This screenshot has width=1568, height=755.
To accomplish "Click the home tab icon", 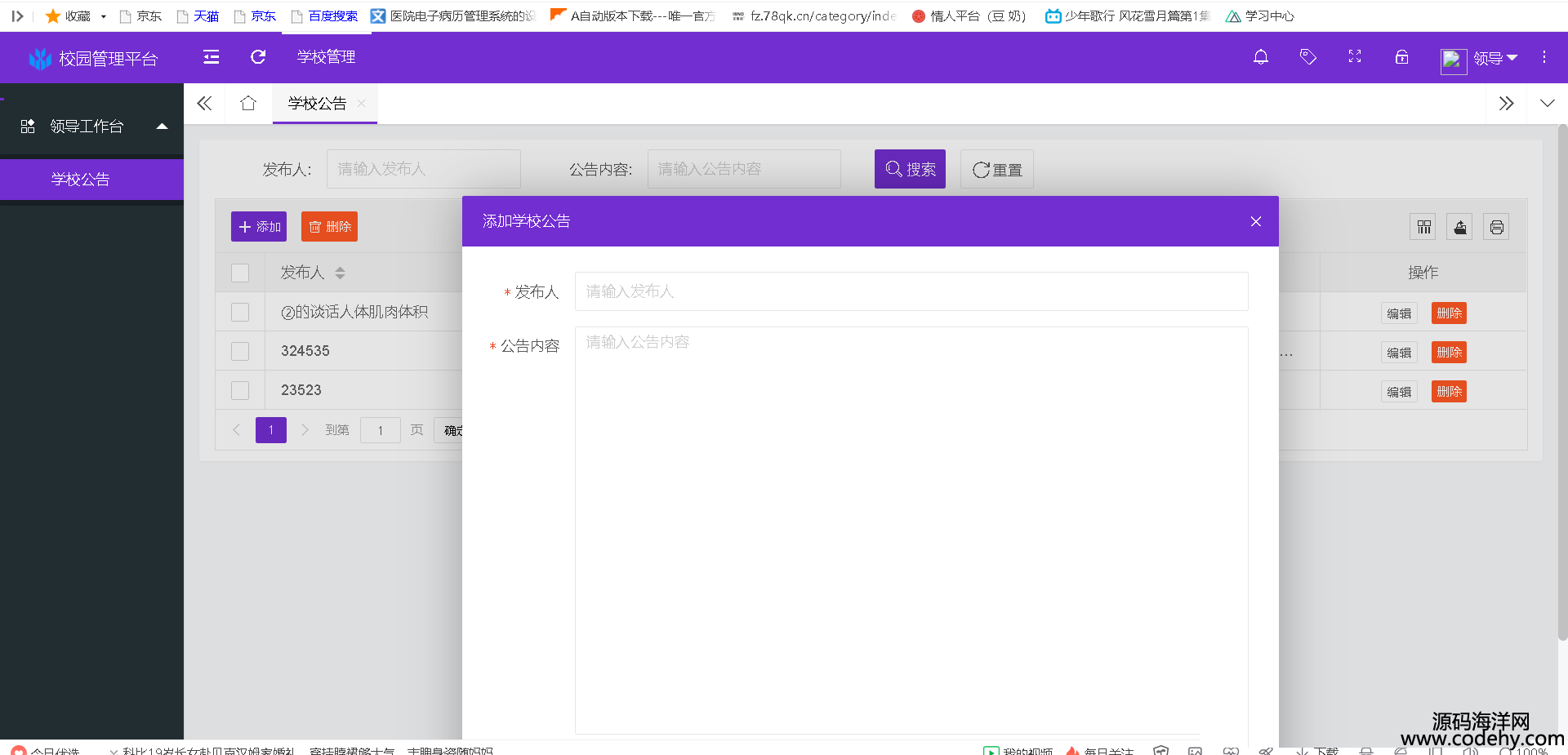I will [x=248, y=104].
